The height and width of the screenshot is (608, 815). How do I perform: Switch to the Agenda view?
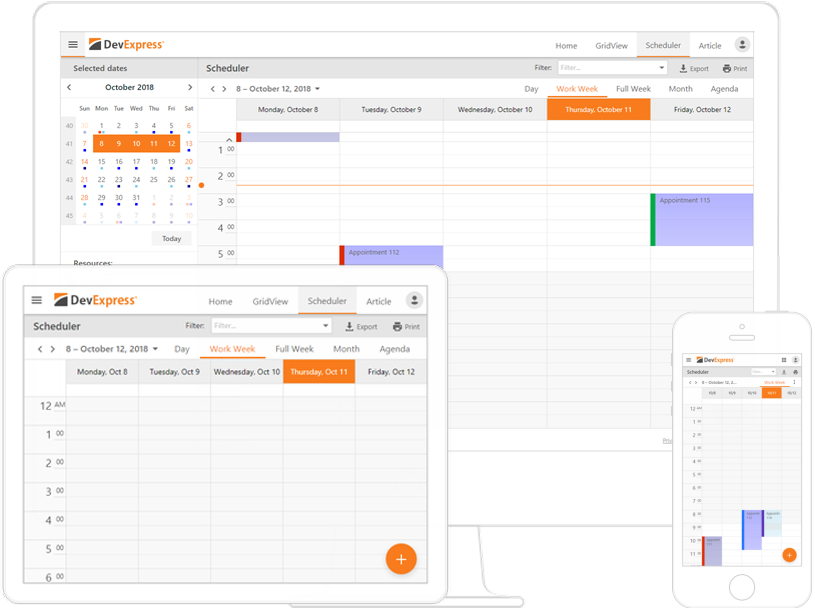724,88
